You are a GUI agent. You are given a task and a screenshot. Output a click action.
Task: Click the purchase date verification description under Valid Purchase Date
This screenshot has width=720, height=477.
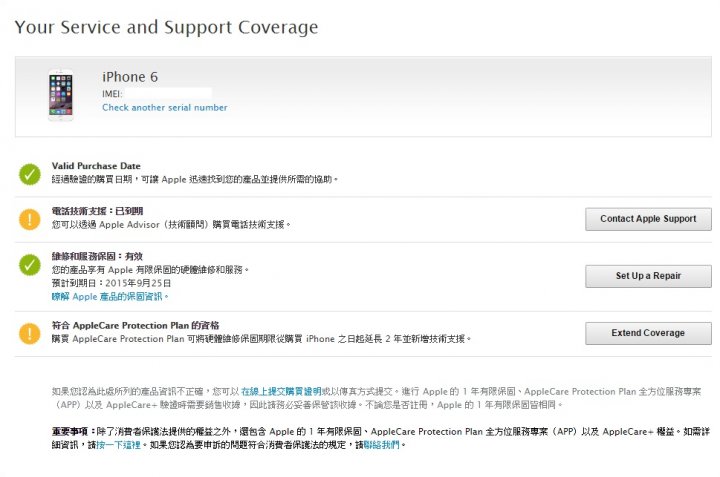[194, 179]
